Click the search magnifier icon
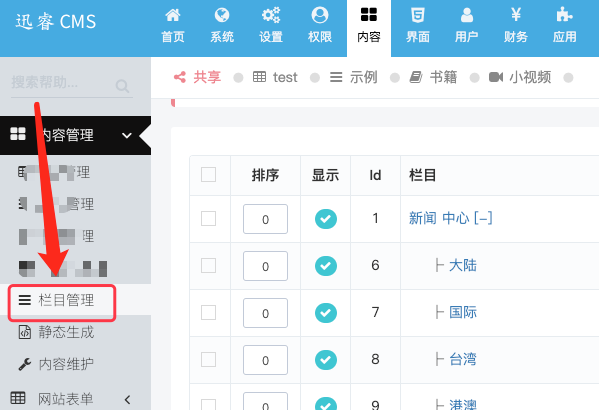 (x=122, y=86)
